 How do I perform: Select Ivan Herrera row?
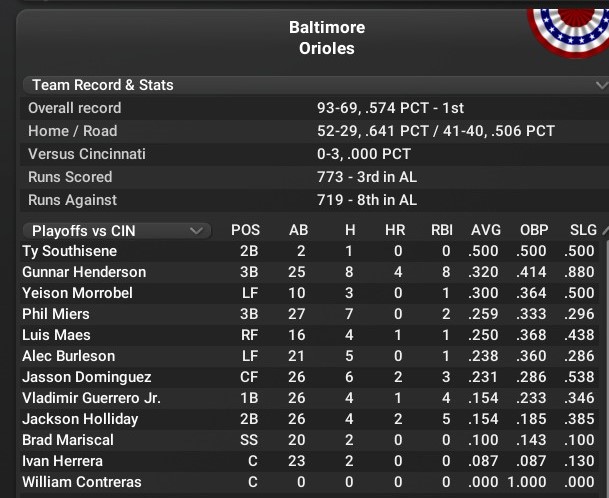62,461
